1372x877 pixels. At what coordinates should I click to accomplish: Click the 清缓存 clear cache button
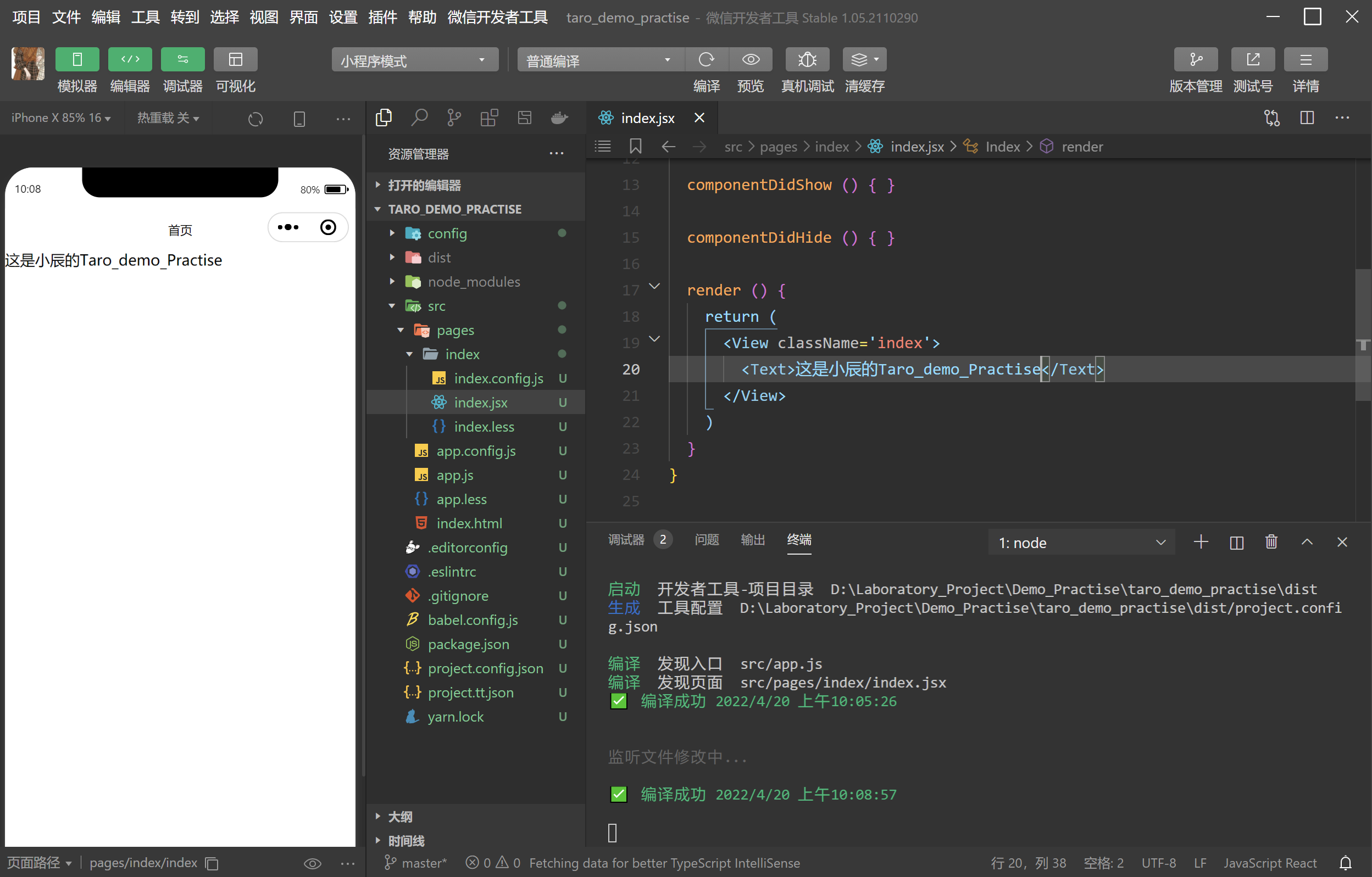(864, 59)
